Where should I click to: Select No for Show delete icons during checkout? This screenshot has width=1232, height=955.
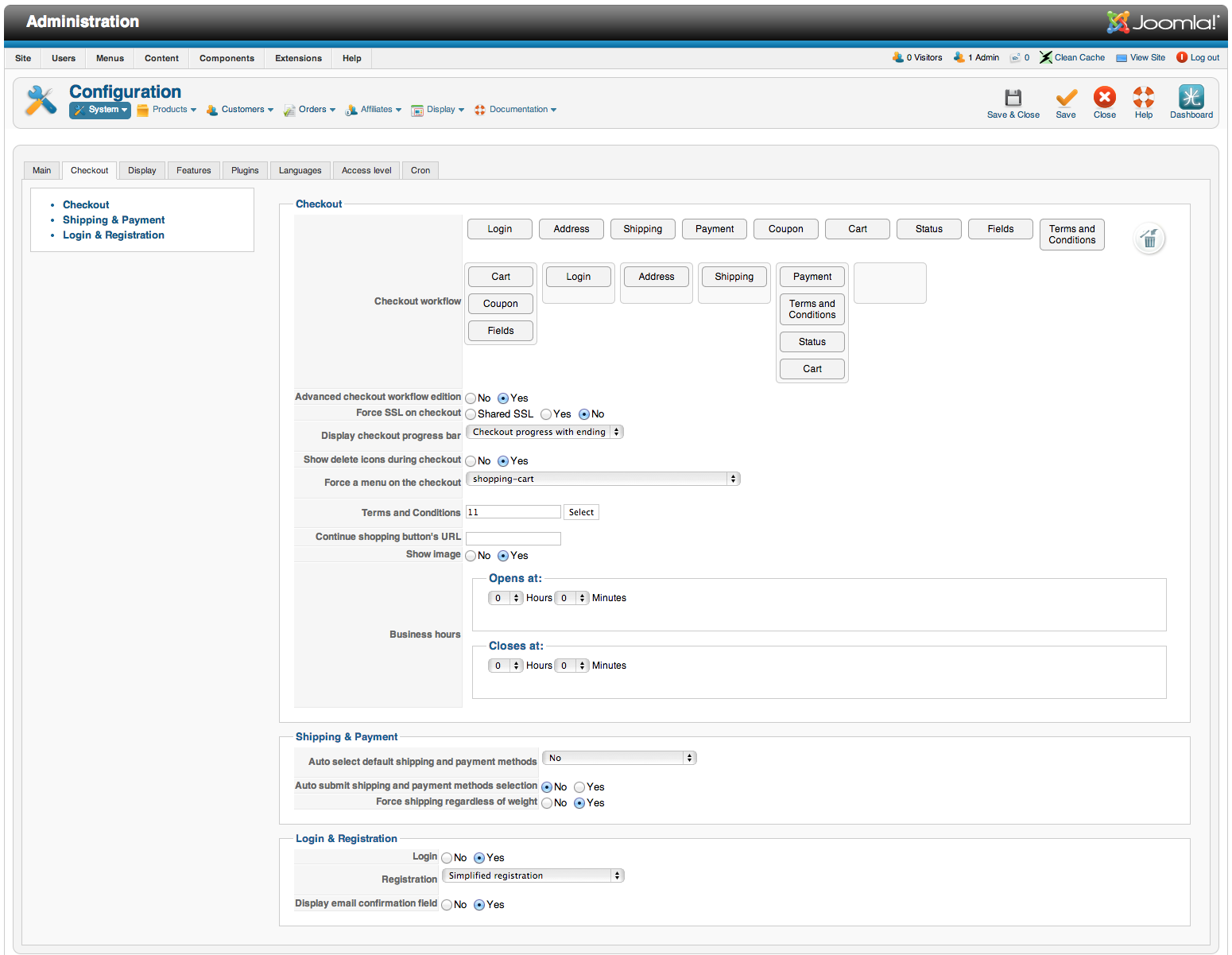pyautogui.click(x=471, y=461)
